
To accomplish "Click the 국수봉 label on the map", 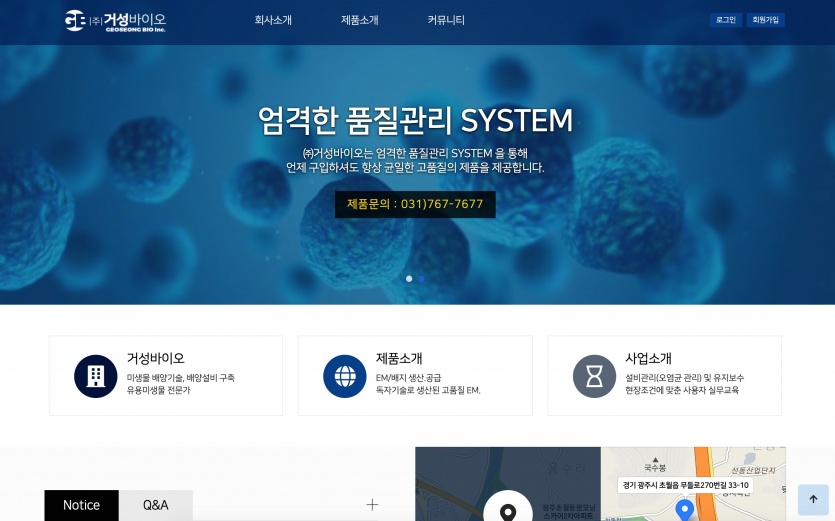I will [655, 468].
